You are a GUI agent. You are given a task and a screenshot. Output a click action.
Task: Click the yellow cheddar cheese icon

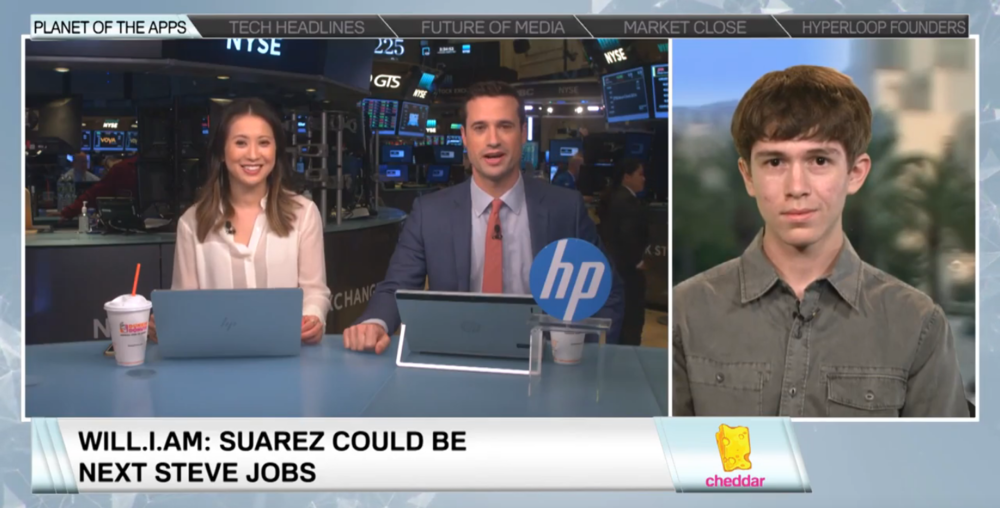733,448
